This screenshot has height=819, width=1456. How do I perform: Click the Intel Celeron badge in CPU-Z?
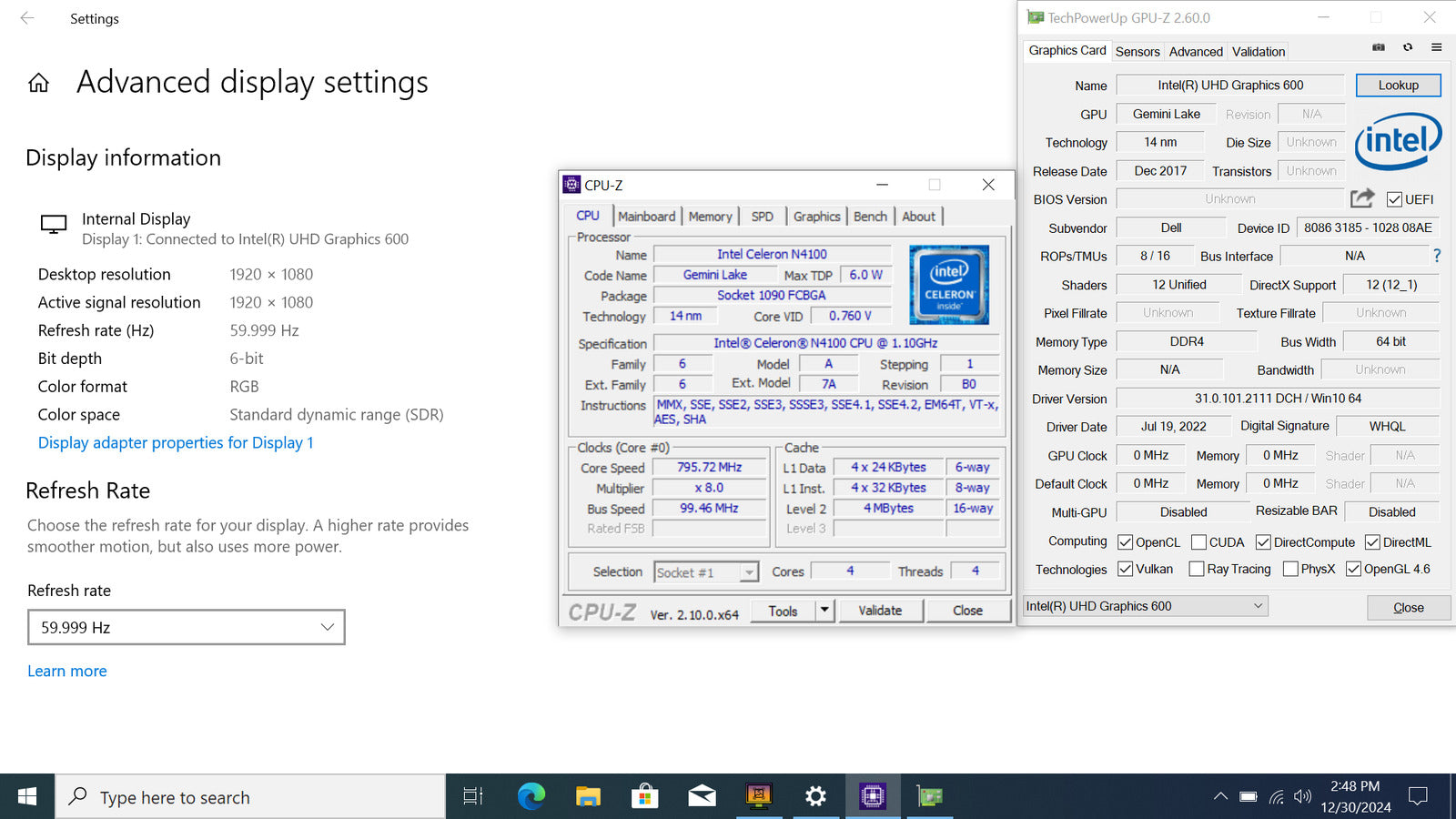949,285
